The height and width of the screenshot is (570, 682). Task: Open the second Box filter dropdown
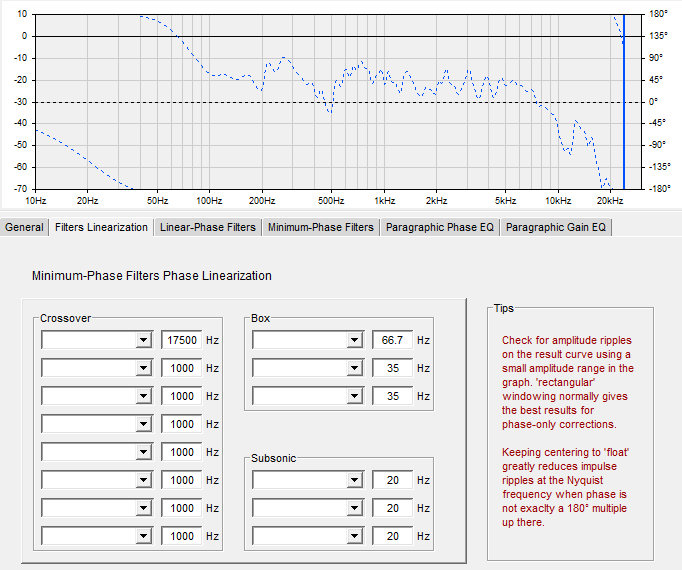[x=308, y=368]
